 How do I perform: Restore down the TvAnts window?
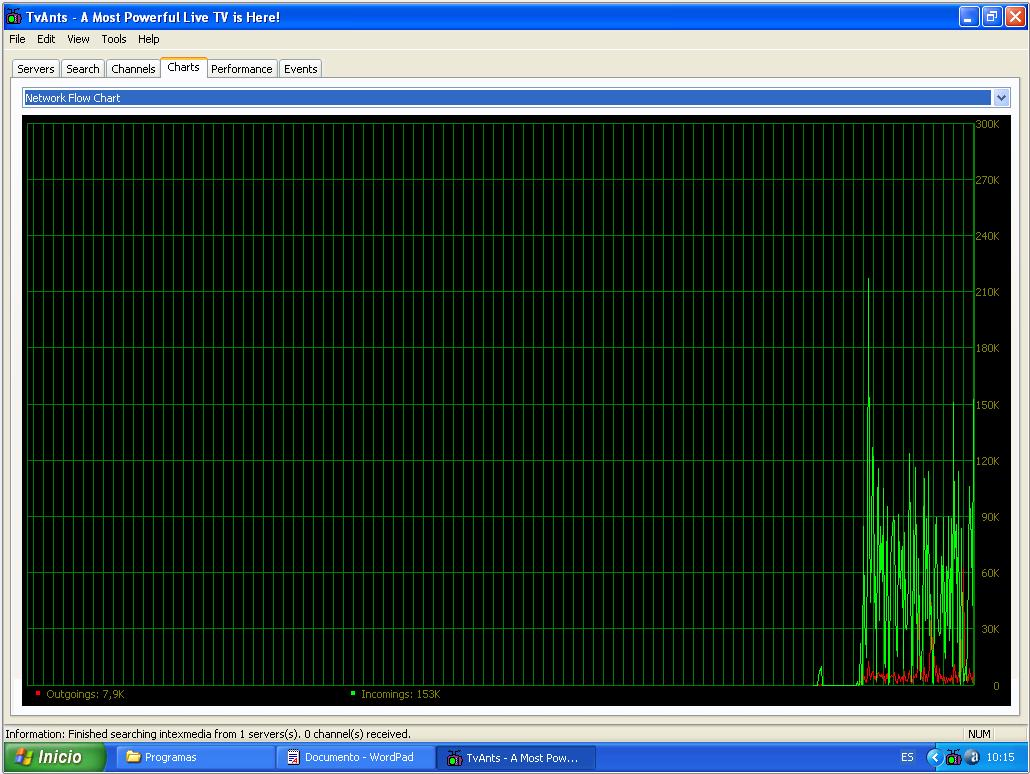pos(991,17)
